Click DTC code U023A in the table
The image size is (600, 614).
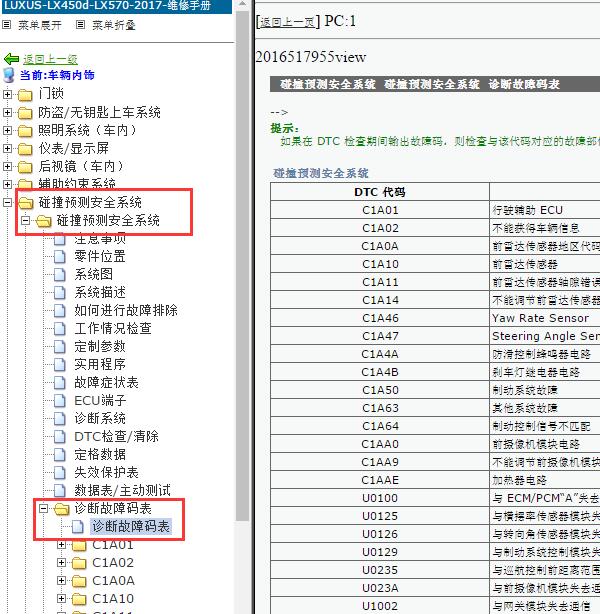(380, 588)
